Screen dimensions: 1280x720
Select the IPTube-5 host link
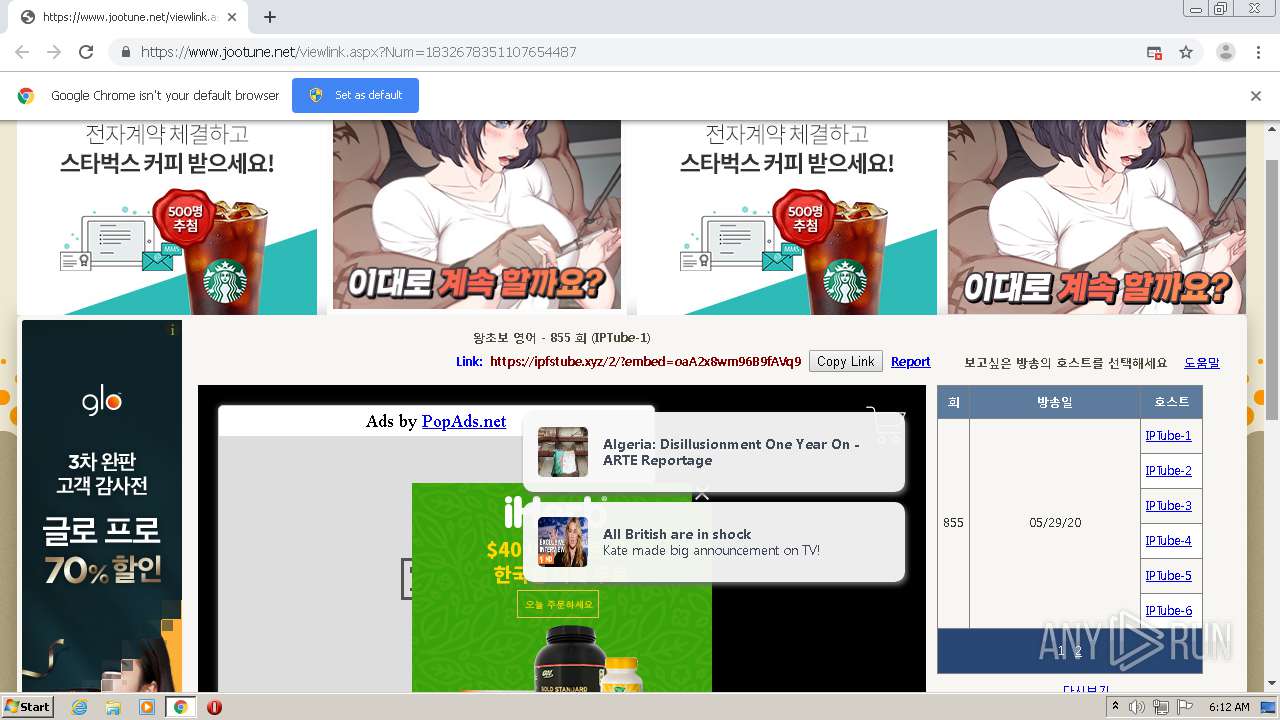pyautogui.click(x=1168, y=576)
